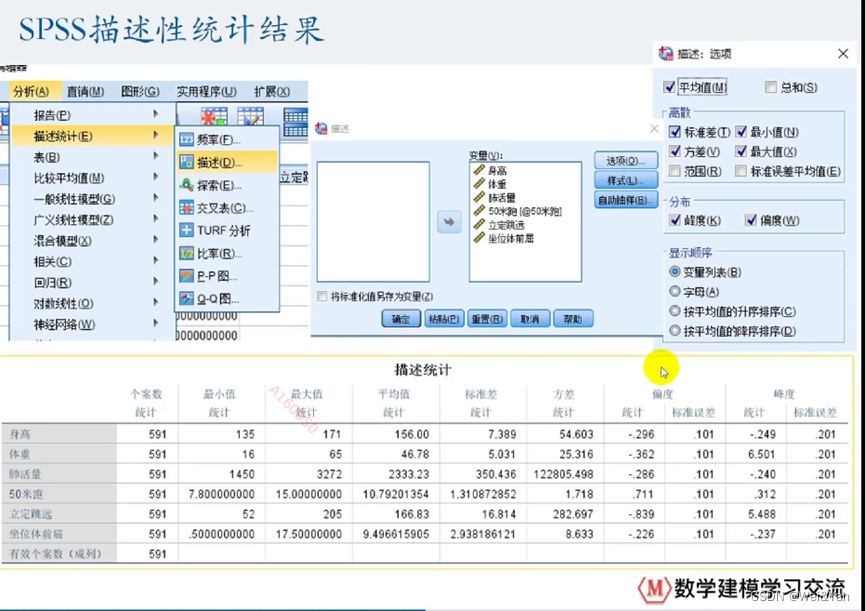The image size is (865, 611).
Task: Click the 帮助 button in 描述 dialog
Action: (x=573, y=319)
